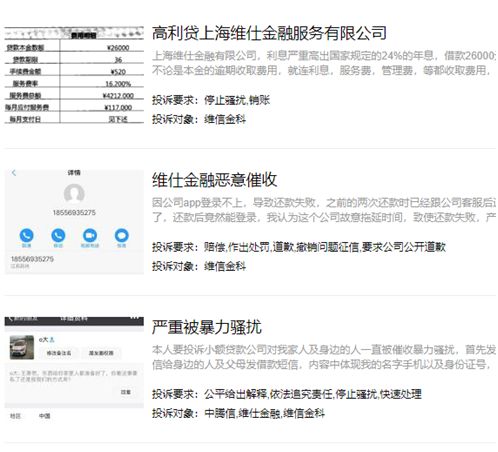Click ¥117.000 monthly fee cell
The height and width of the screenshot is (452, 498).
pyautogui.click(x=118, y=107)
